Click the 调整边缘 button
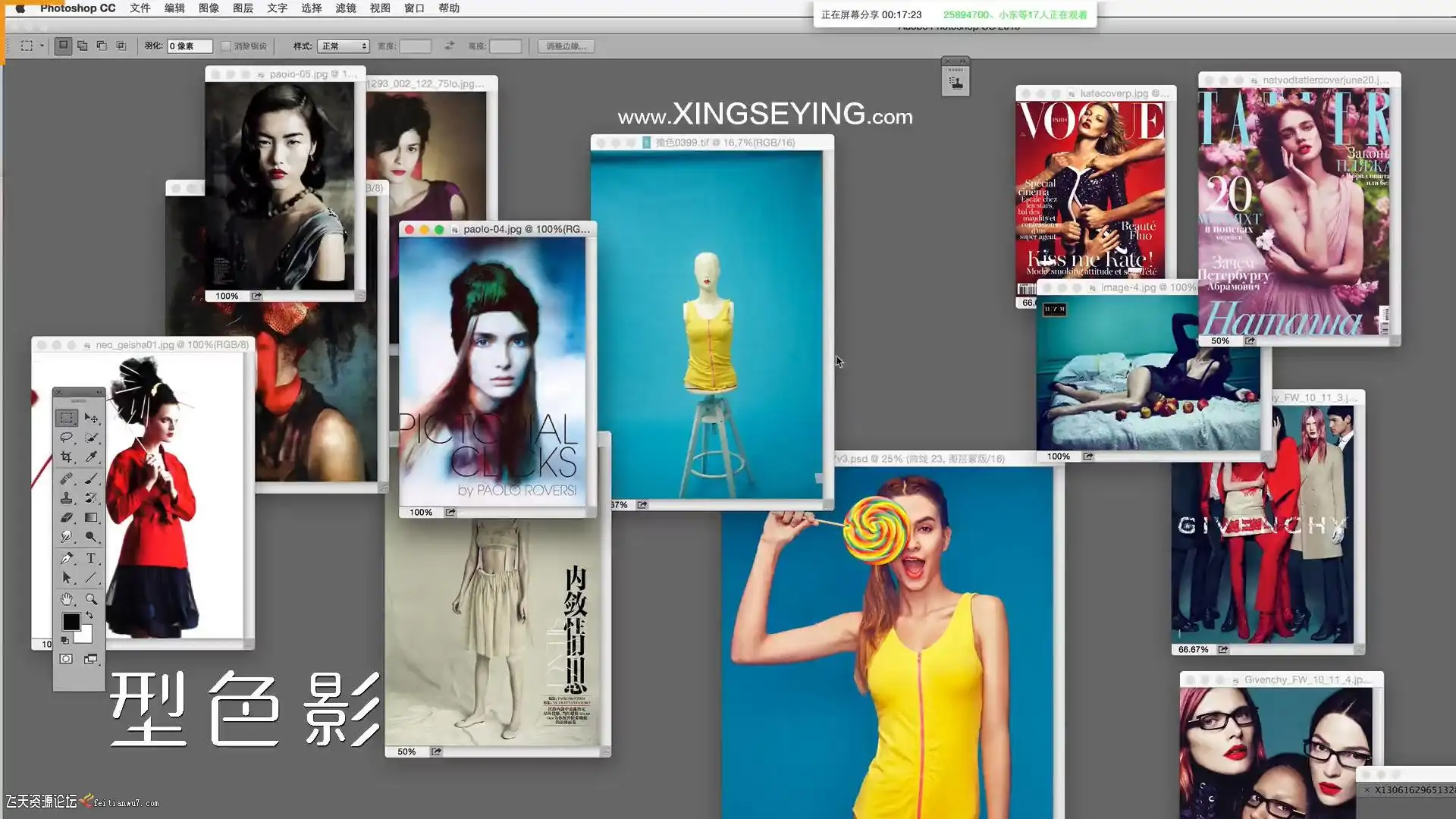Viewport: 1456px width, 819px height. coord(566,46)
